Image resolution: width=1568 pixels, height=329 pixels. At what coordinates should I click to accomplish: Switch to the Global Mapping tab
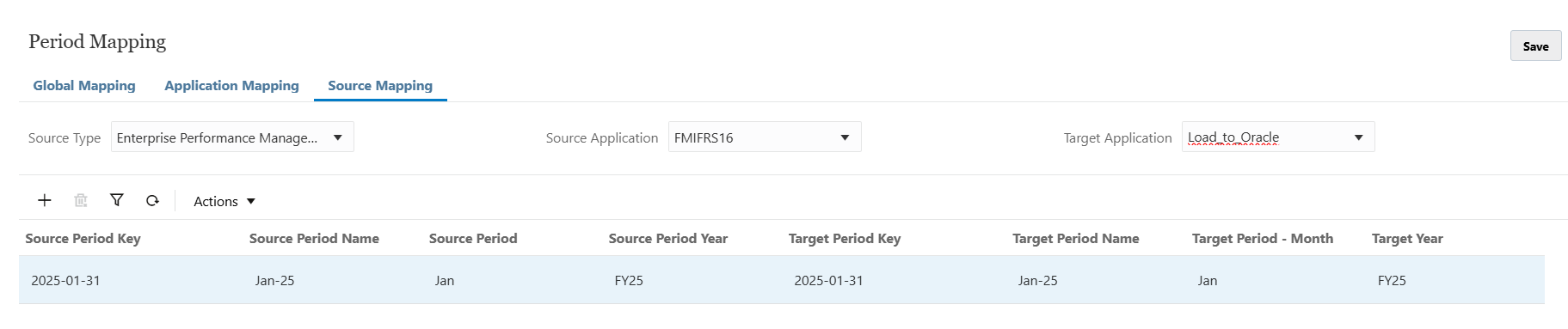pyautogui.click(x=84, y=85)
